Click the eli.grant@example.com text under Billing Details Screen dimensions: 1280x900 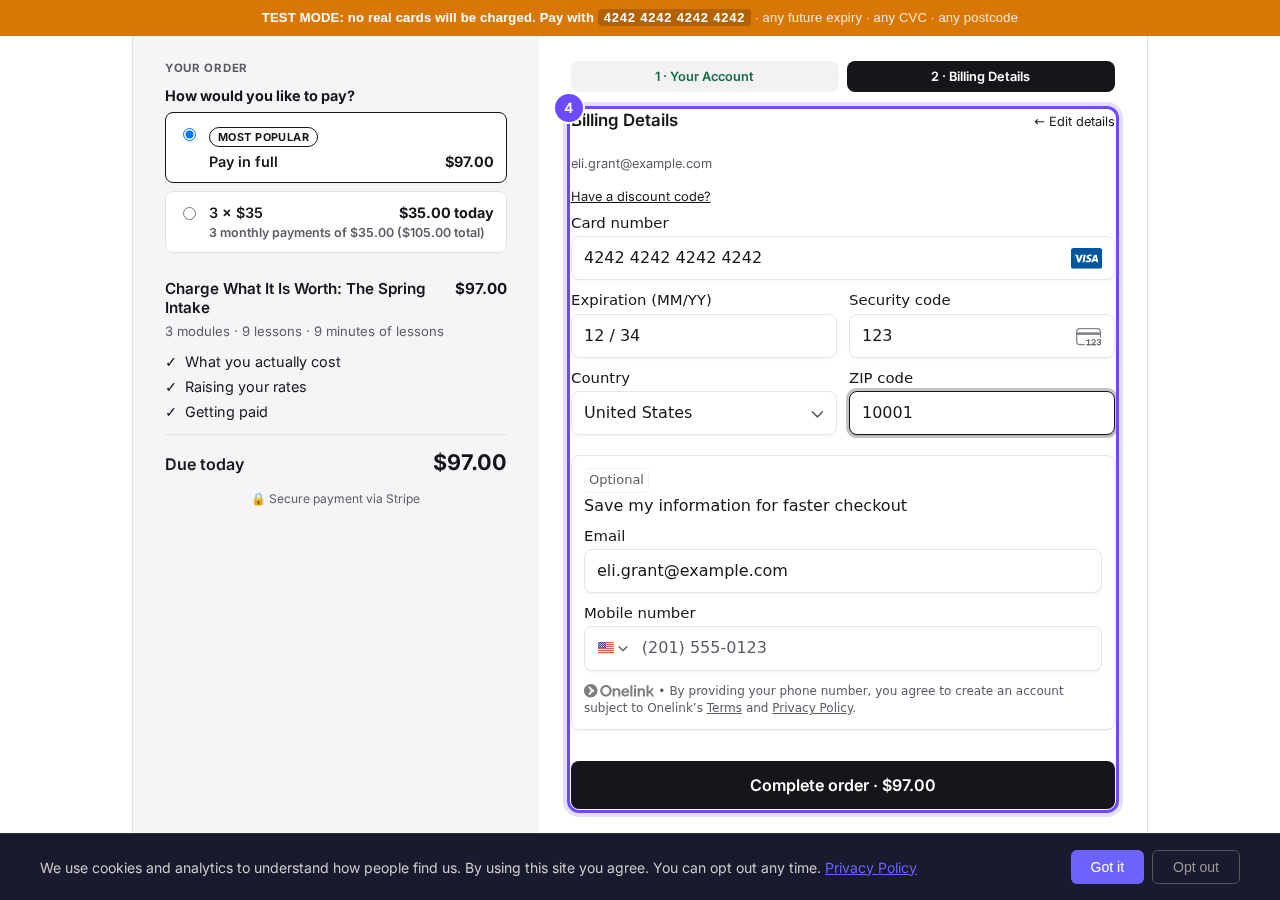[641, 163]
